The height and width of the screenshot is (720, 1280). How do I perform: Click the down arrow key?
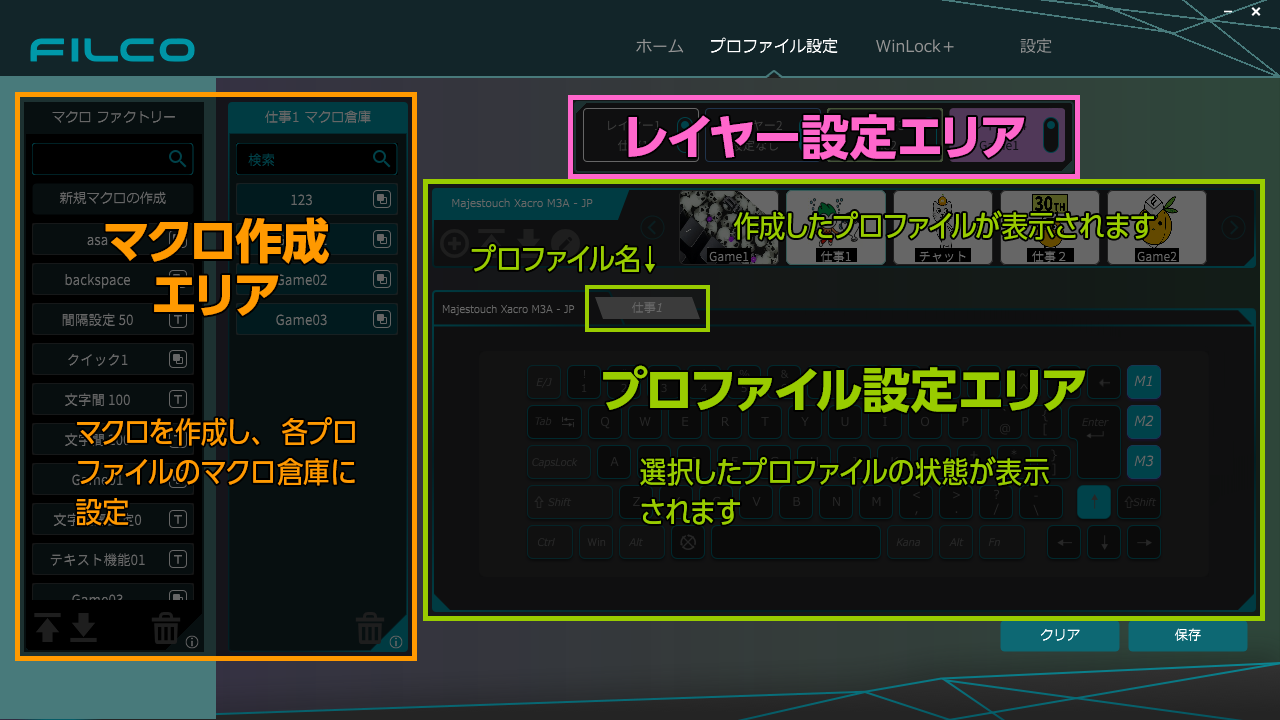[1104, 542]
